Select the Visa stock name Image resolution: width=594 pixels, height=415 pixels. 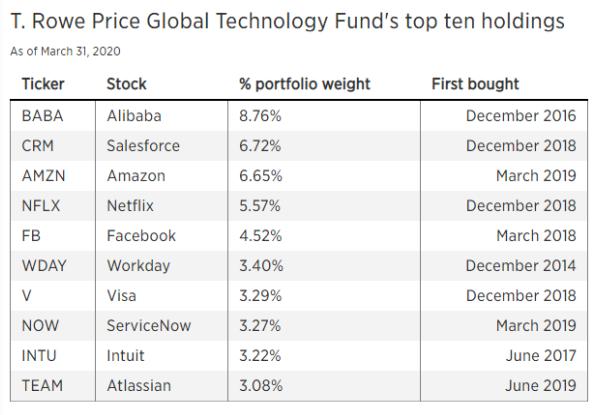coord(121,296)
